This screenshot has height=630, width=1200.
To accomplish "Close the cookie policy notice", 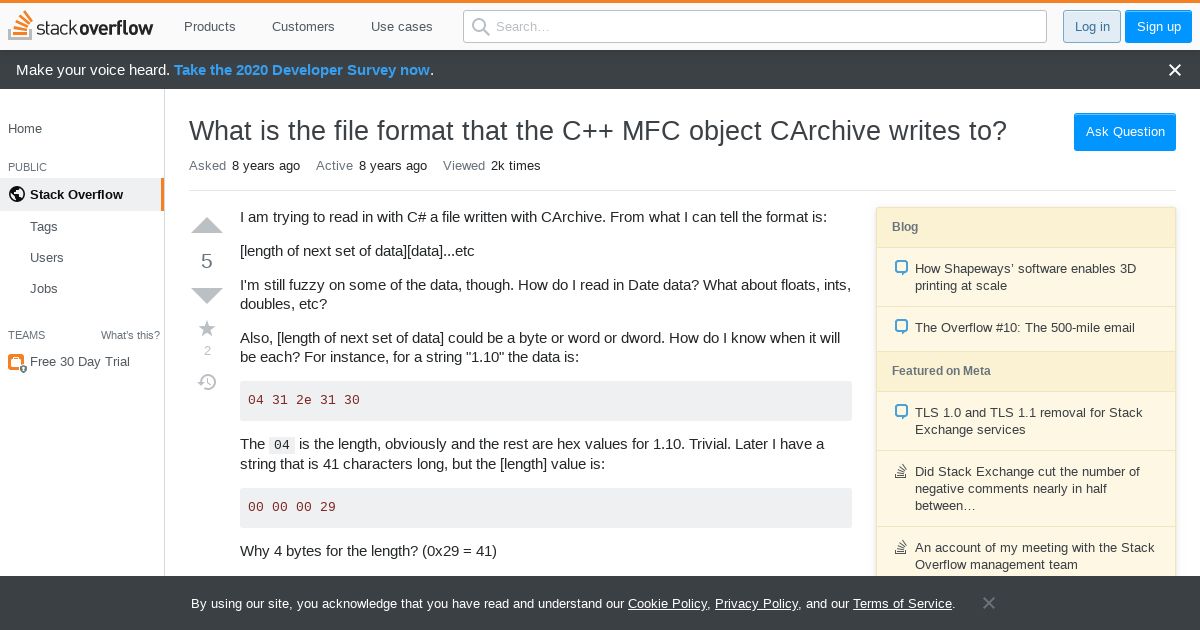I will tap(988, 603).
